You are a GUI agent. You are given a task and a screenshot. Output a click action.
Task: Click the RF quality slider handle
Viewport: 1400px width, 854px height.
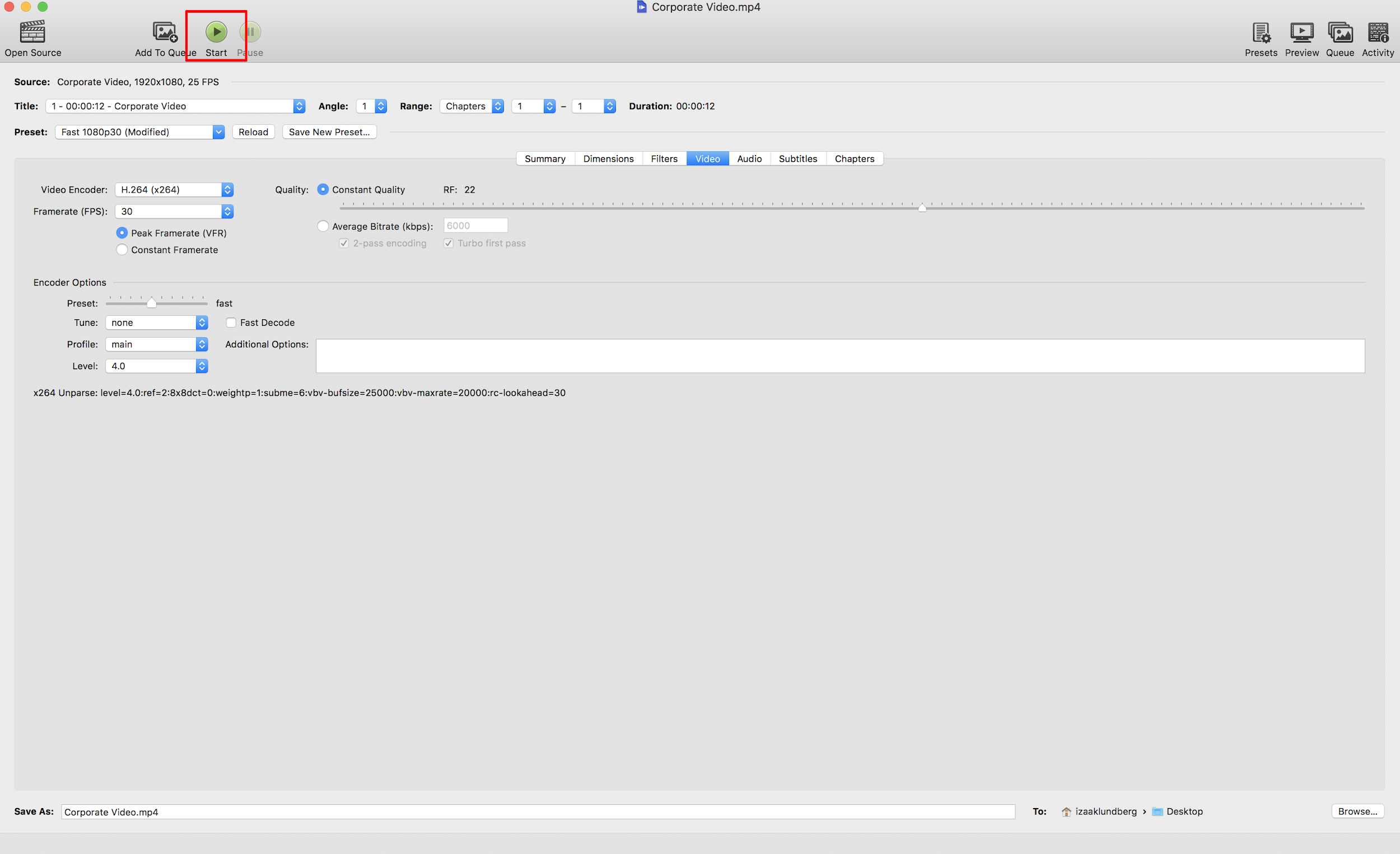click(x=922, y=208)
